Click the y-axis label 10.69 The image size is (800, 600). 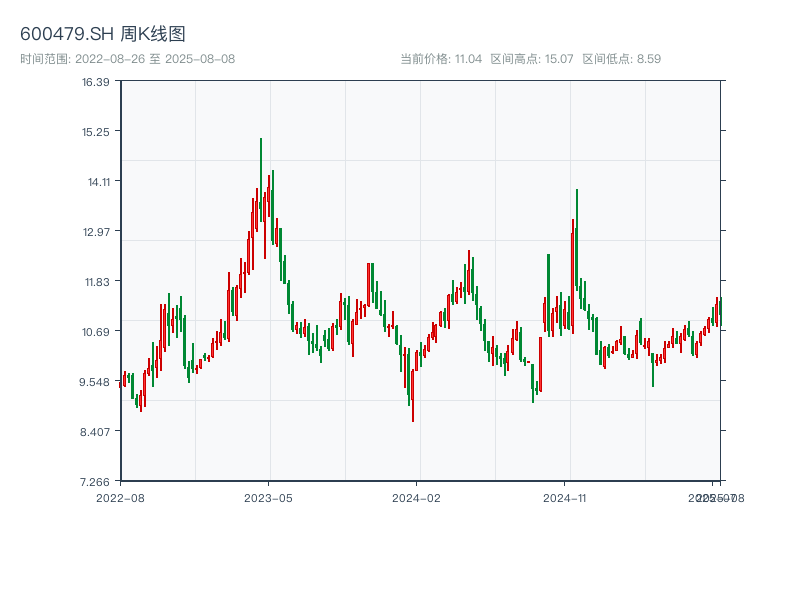point(96,332)
